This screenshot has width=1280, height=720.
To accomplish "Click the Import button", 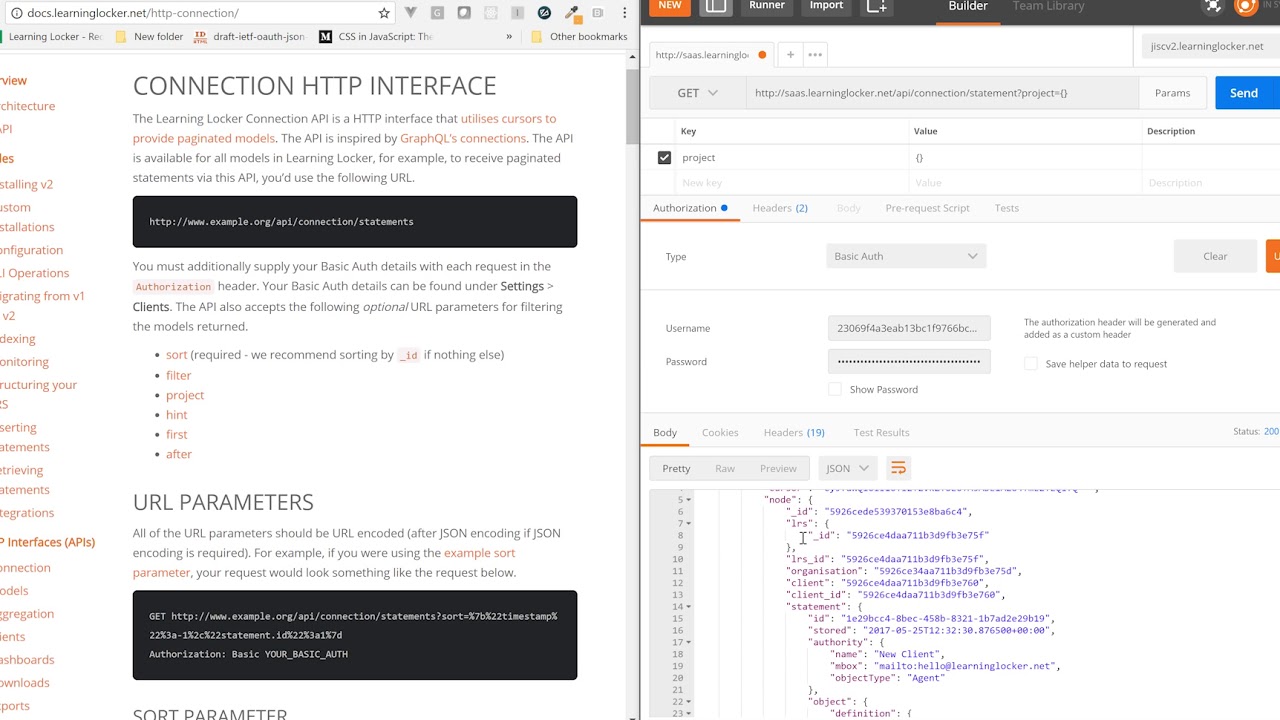I will click(826, 6).
